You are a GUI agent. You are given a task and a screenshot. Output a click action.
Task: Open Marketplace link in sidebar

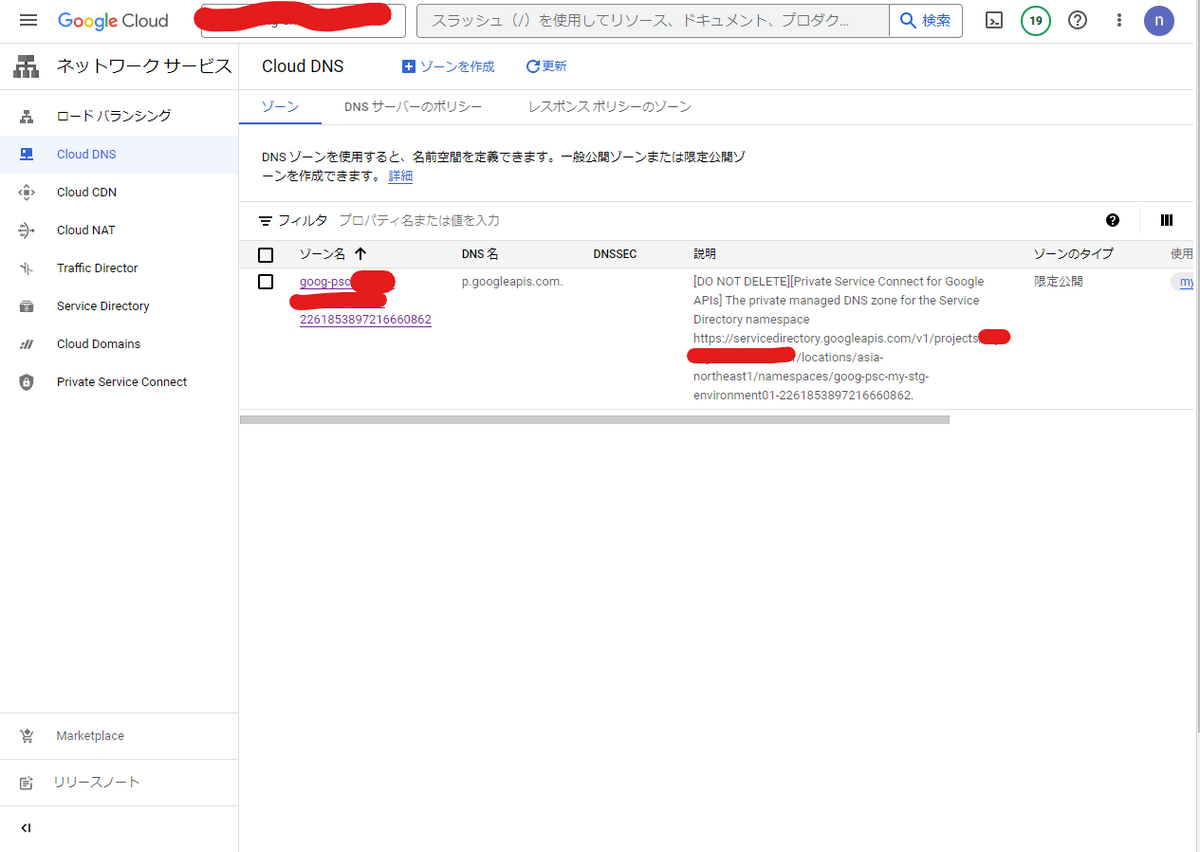(x=90, y=736)
